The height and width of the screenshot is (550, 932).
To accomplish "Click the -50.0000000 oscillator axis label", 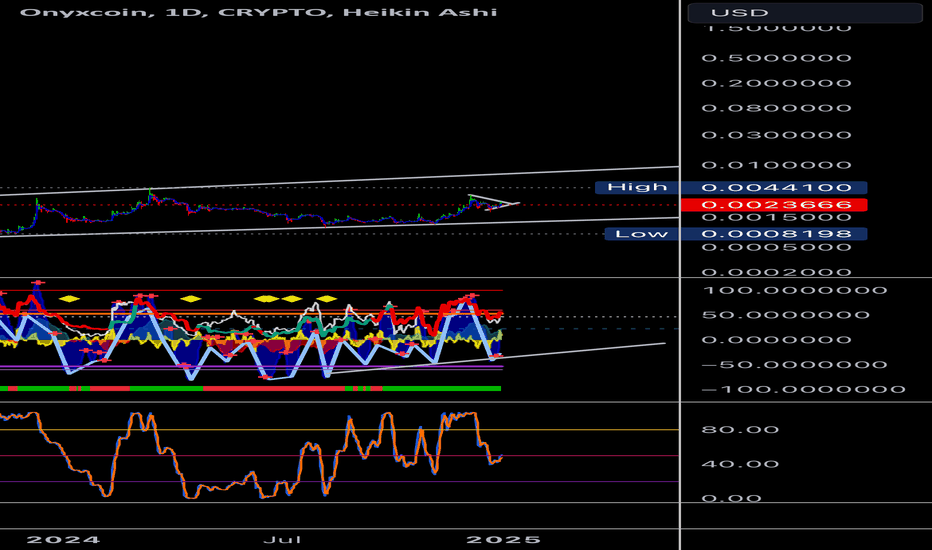I will (795, 365).
